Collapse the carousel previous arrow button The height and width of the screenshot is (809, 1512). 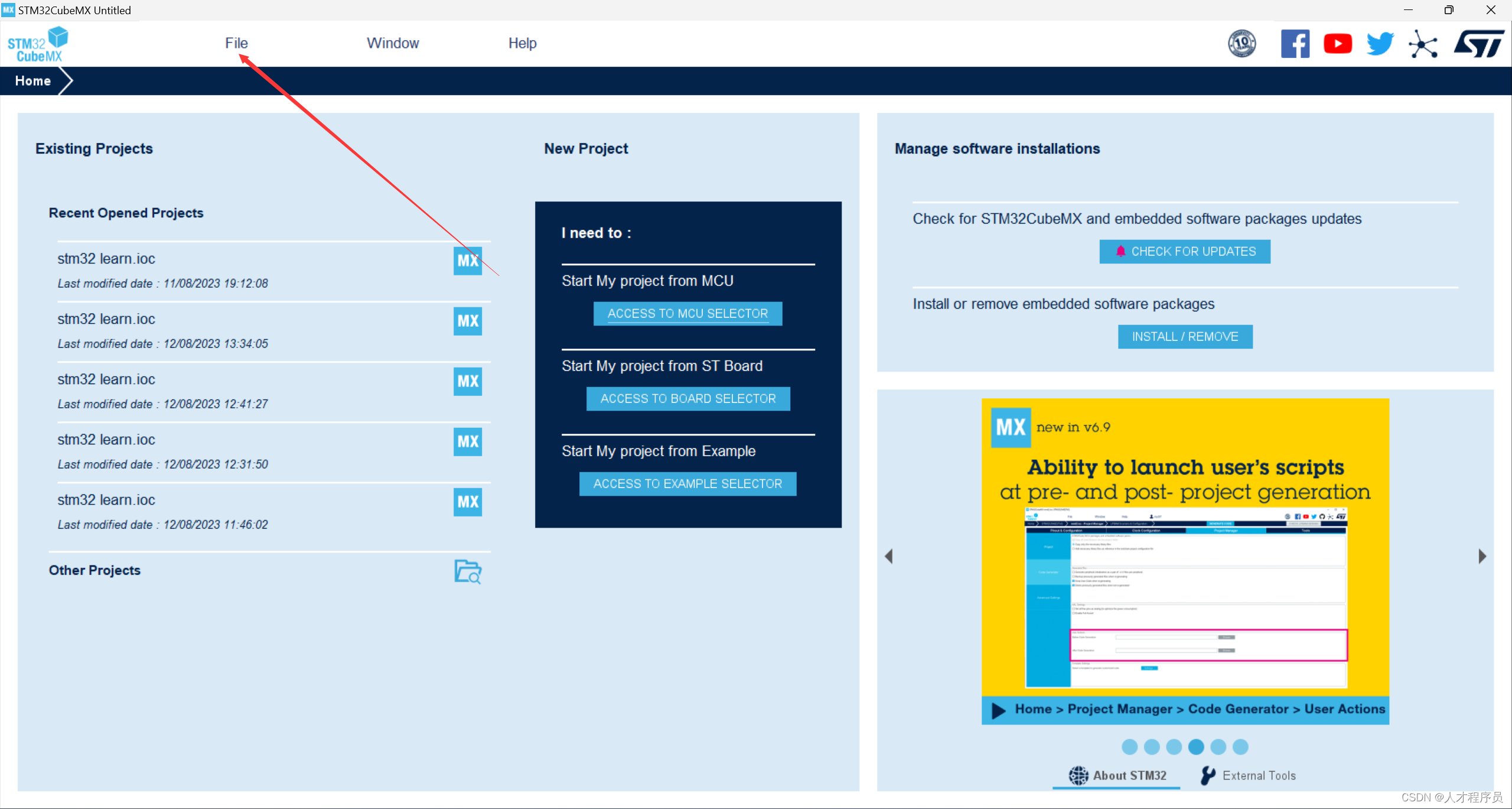pos(889,556)
